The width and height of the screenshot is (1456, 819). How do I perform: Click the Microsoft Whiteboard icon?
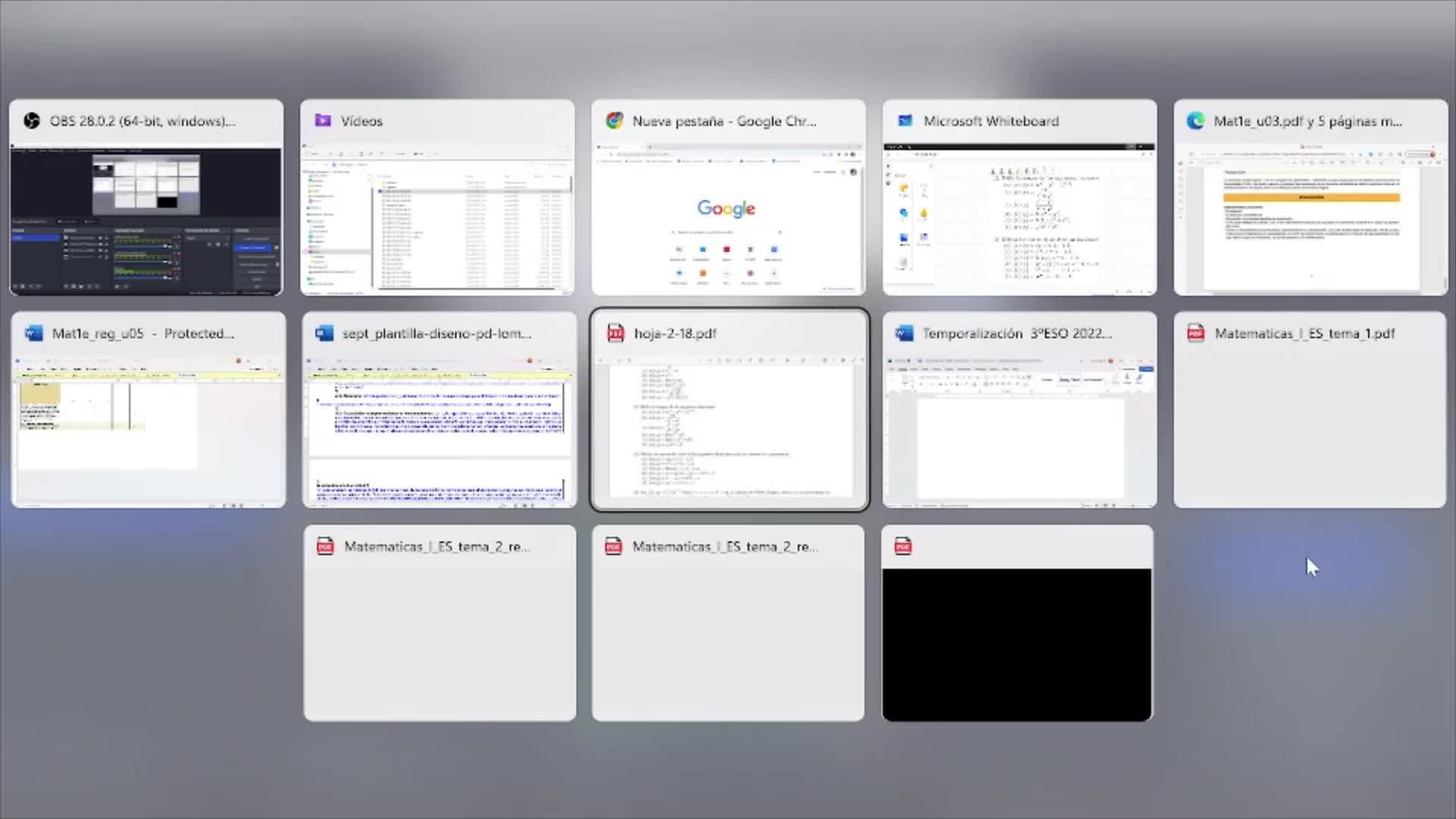(905, 121)
